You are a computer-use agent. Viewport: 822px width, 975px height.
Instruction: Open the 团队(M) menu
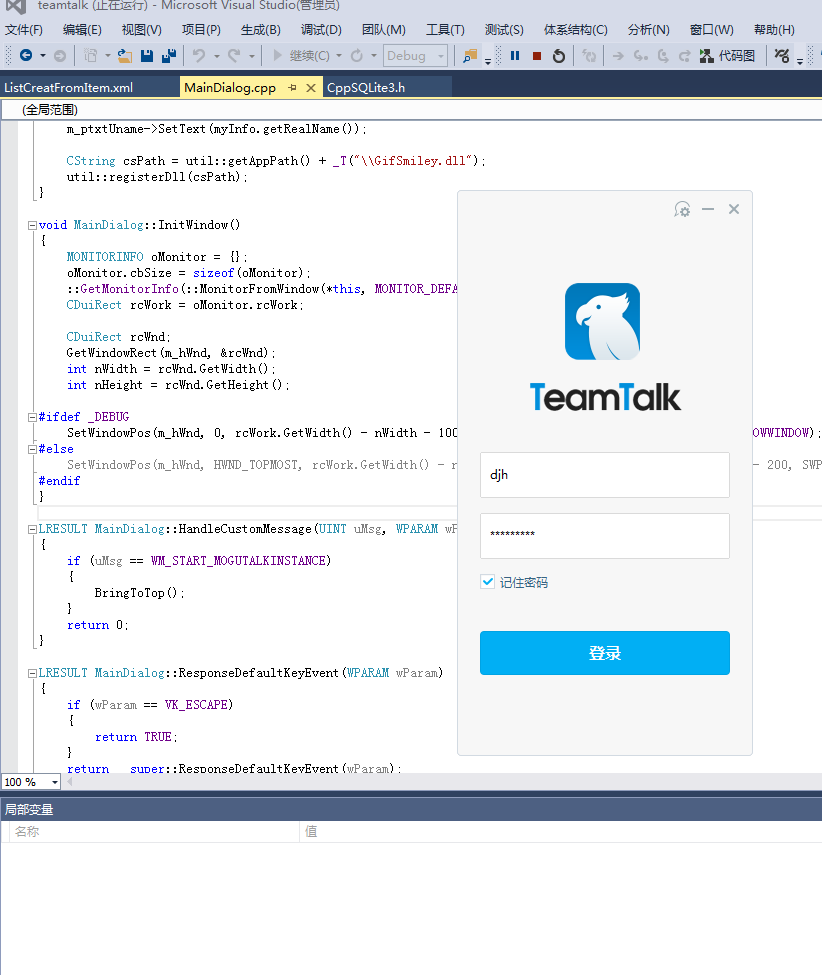click(x=384, y=30)
